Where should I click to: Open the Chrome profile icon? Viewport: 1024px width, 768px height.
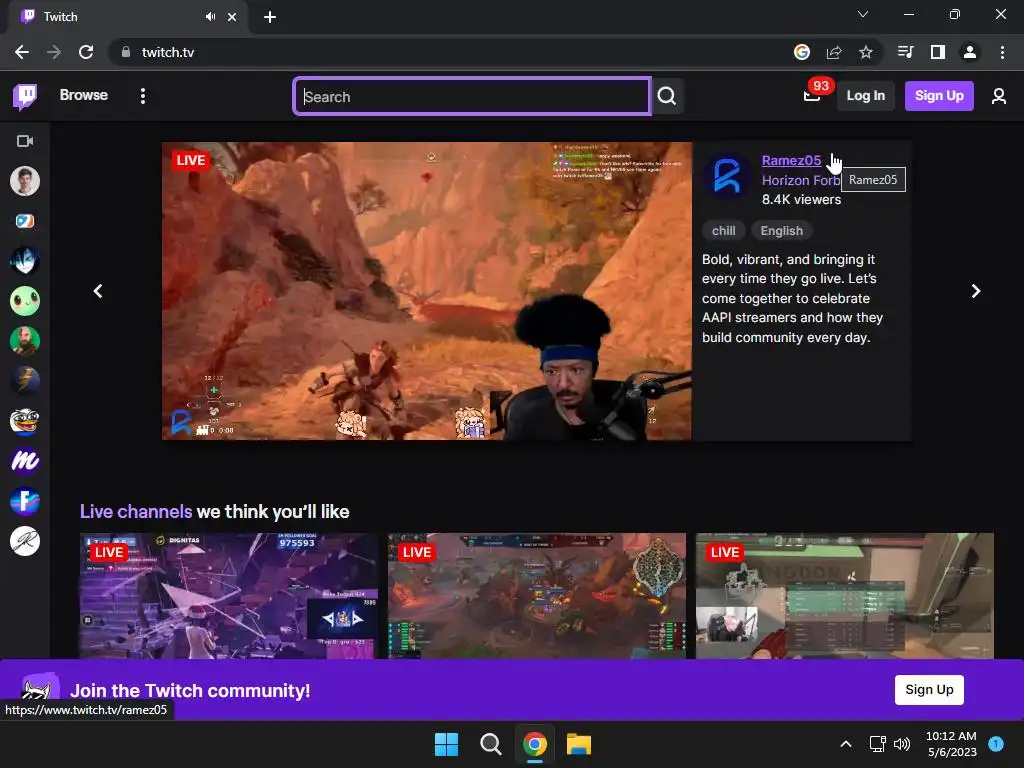click(x=970, y=52)
